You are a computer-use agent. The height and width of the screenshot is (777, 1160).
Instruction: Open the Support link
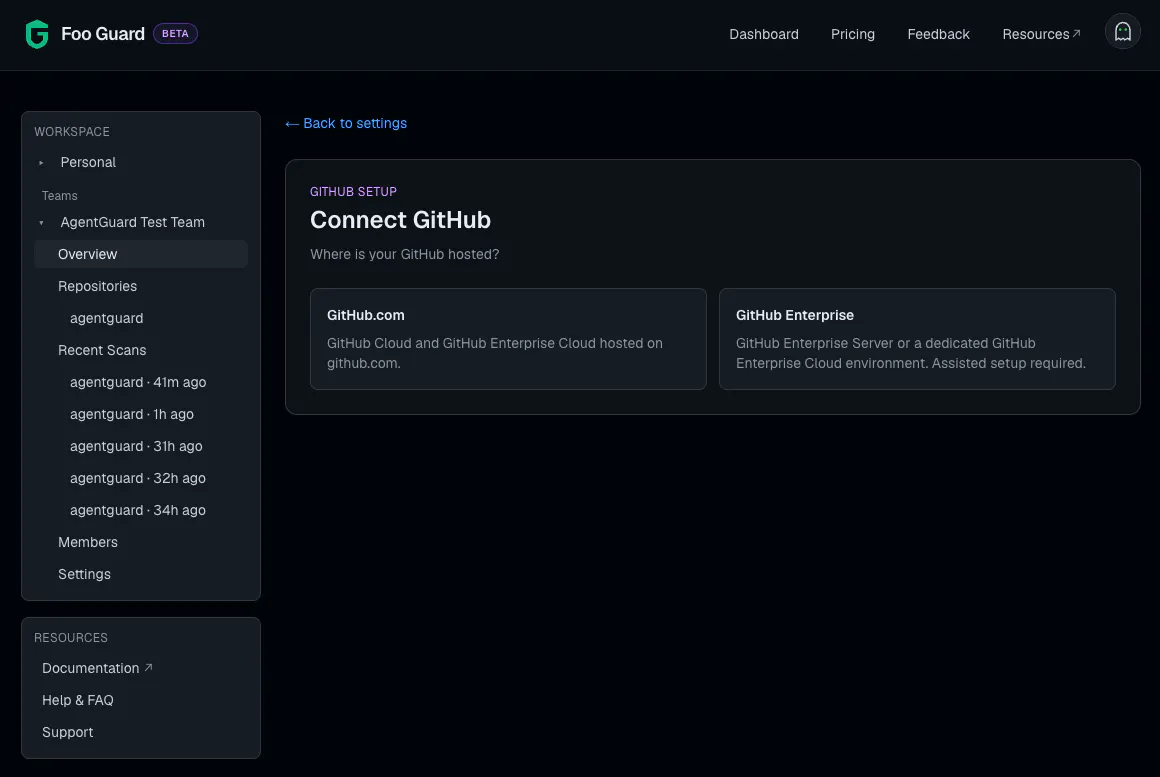(67, 732)
